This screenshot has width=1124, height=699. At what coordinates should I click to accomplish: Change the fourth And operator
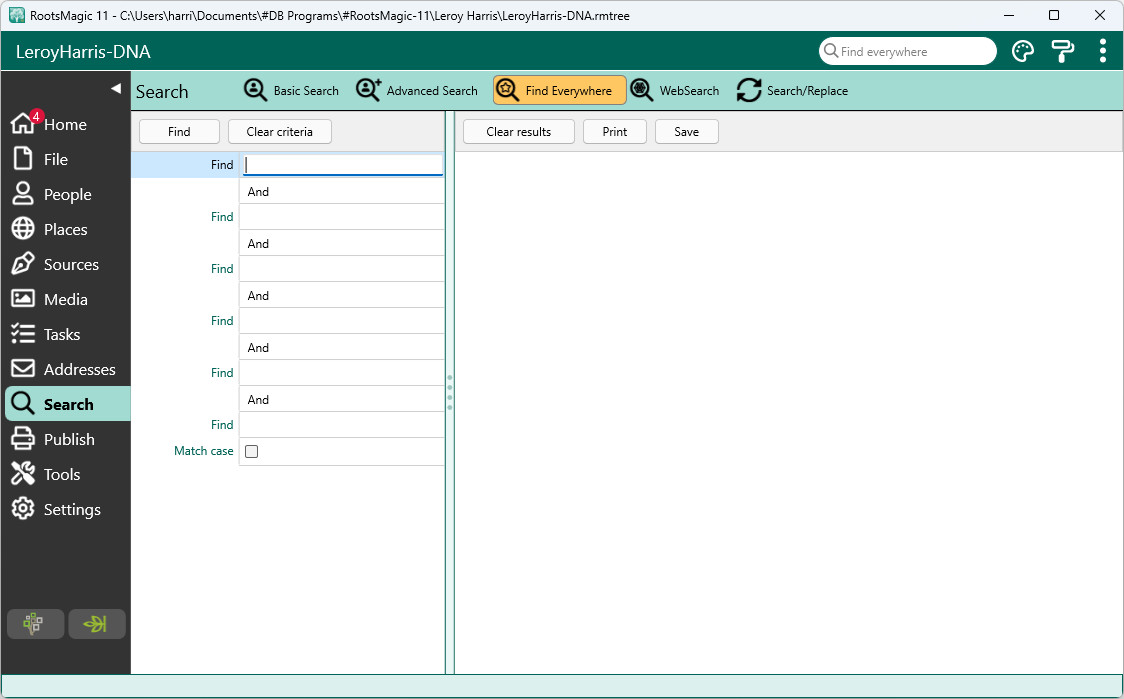[342, 348]
